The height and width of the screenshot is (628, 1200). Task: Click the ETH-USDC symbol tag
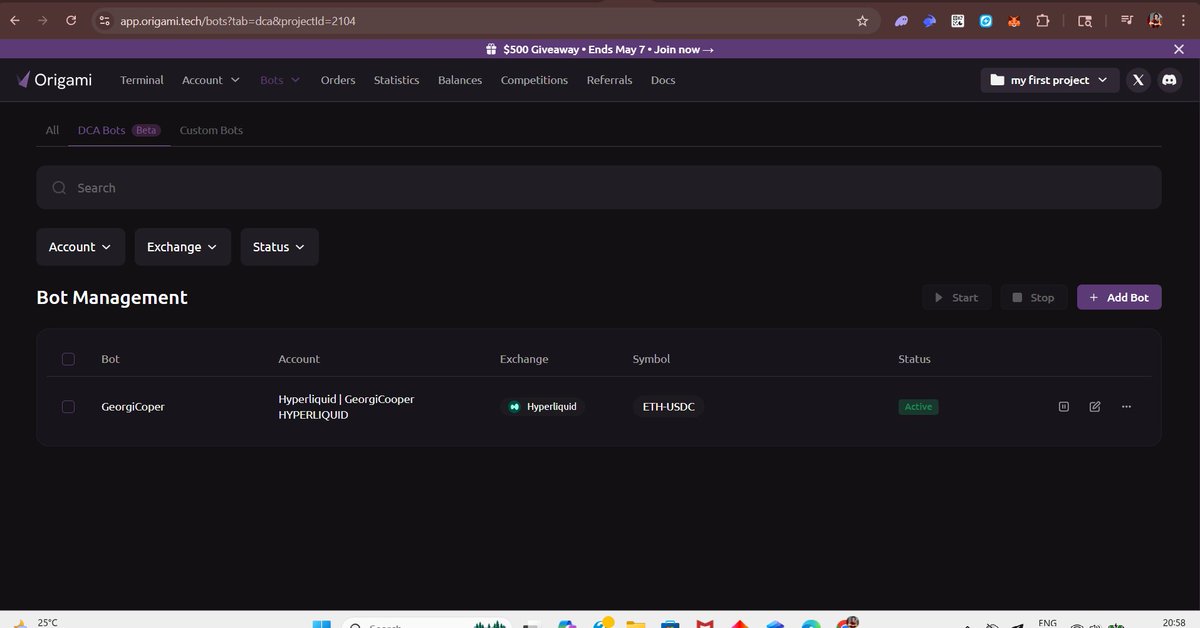(x=668, y=407)
